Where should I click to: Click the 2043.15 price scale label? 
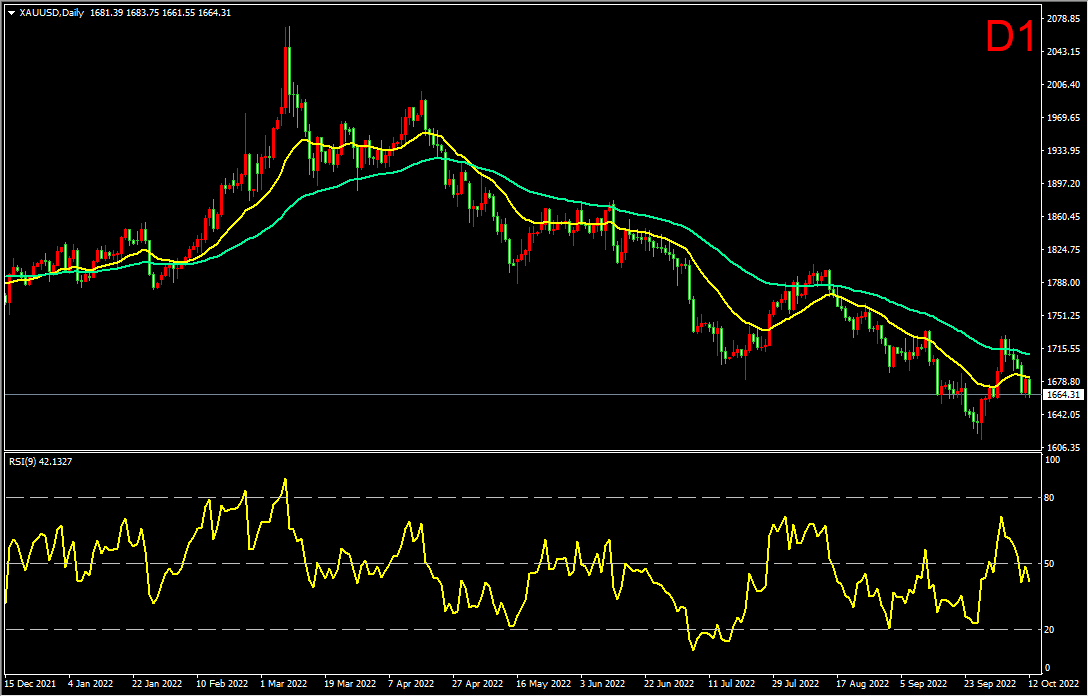(x=1063, y=52)
